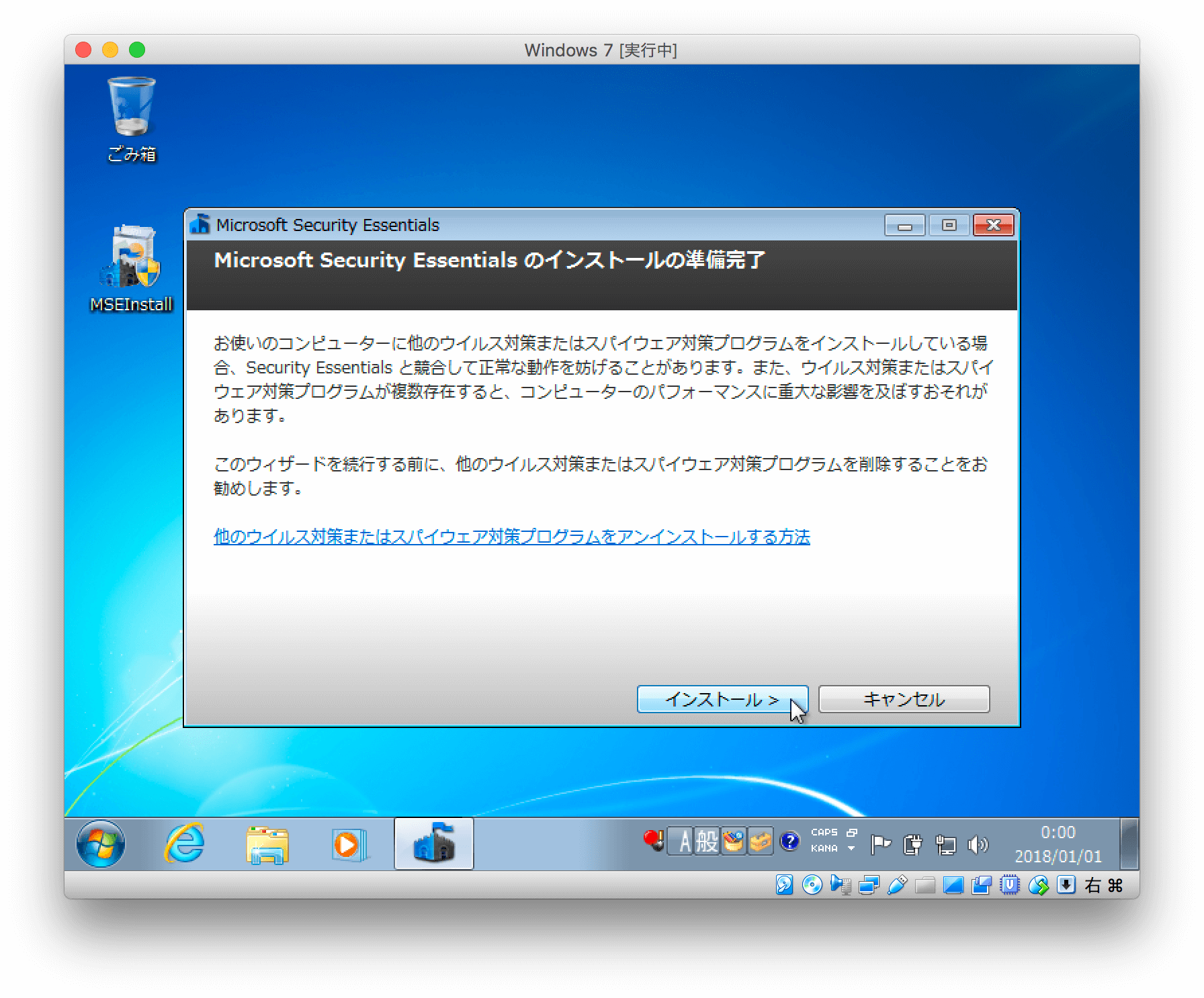Toggle the video capture icon in VirtualBox status bar

(980, 885)
